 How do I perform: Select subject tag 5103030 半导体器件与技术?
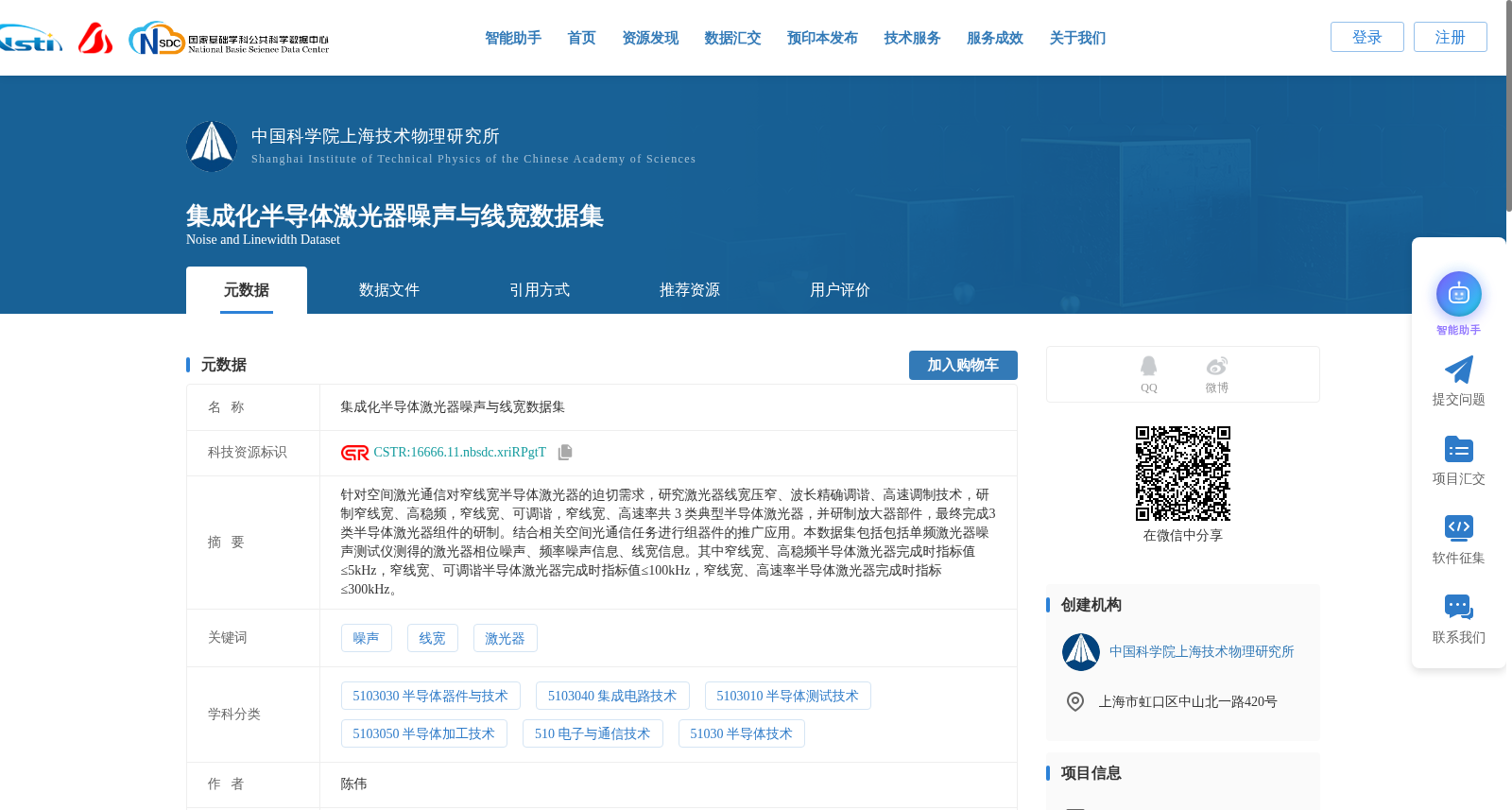[x=431, y=696]
